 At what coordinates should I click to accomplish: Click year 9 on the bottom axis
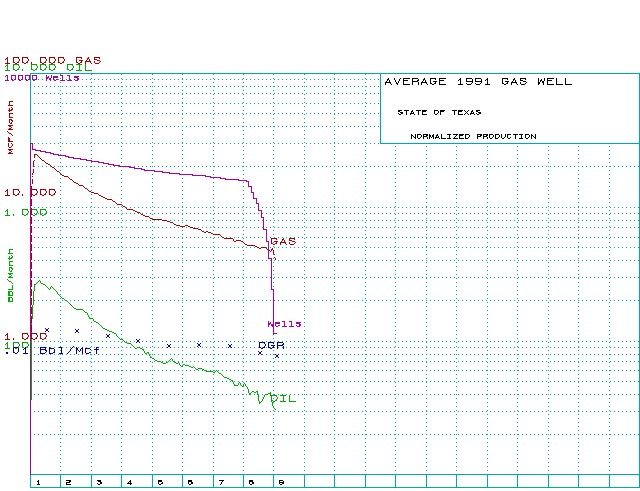(x=281, y=482)
